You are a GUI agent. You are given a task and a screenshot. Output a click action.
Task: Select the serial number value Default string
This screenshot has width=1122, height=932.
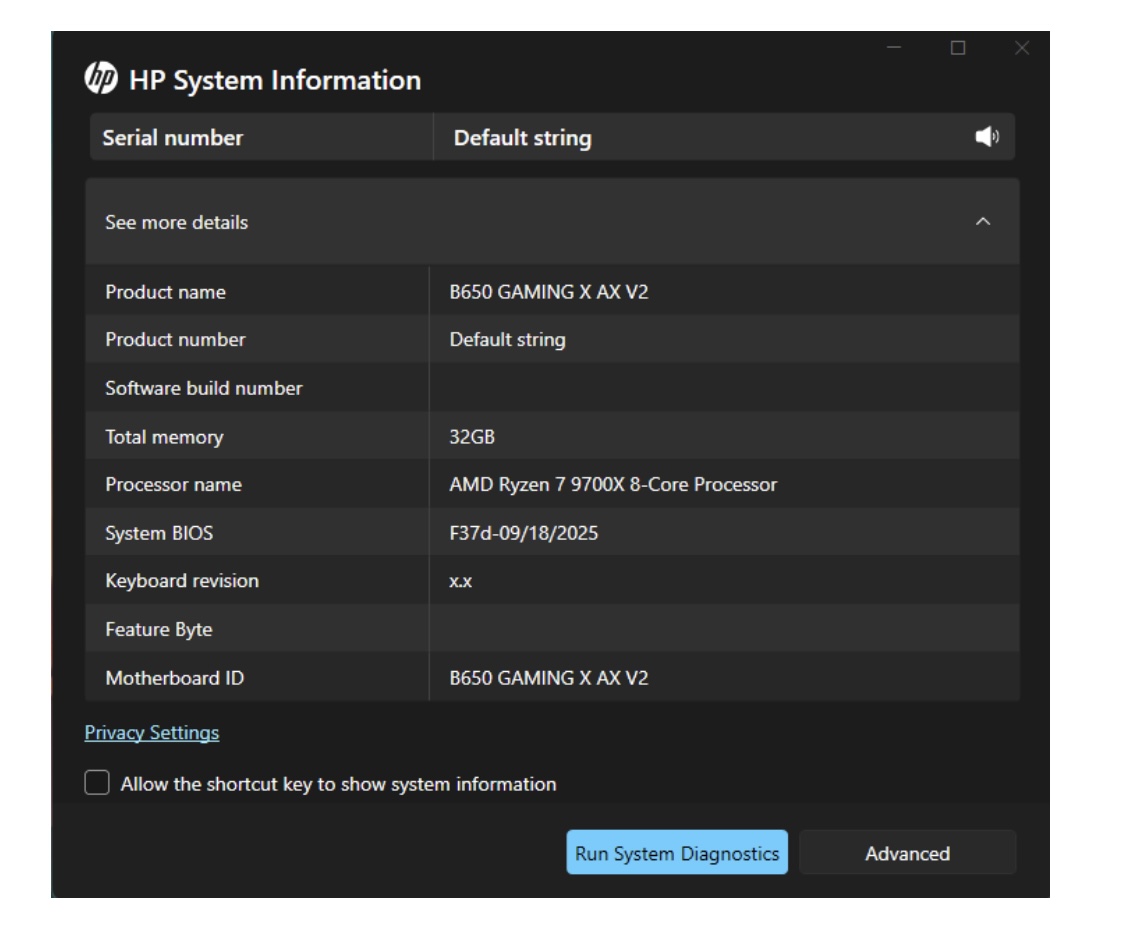pos(522,137)
